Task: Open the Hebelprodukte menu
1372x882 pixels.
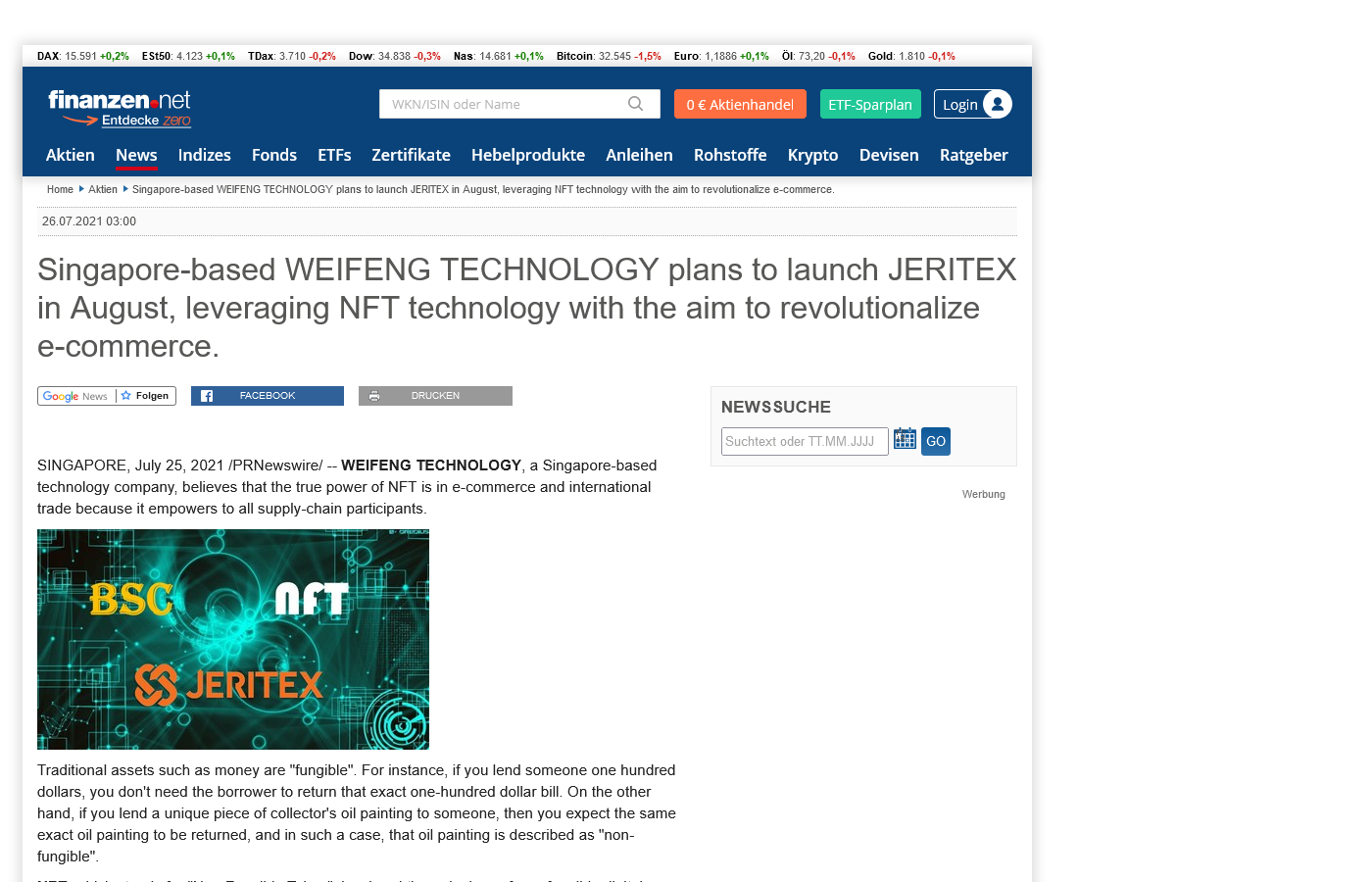Action: pos(528,155)
